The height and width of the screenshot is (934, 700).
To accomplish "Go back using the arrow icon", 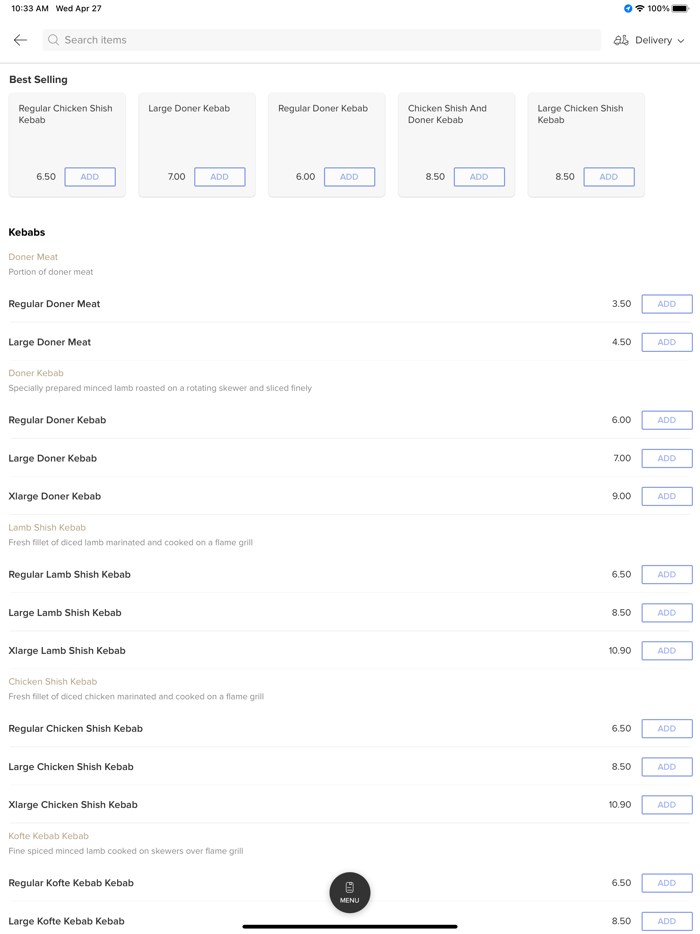I will click(20, 40).
